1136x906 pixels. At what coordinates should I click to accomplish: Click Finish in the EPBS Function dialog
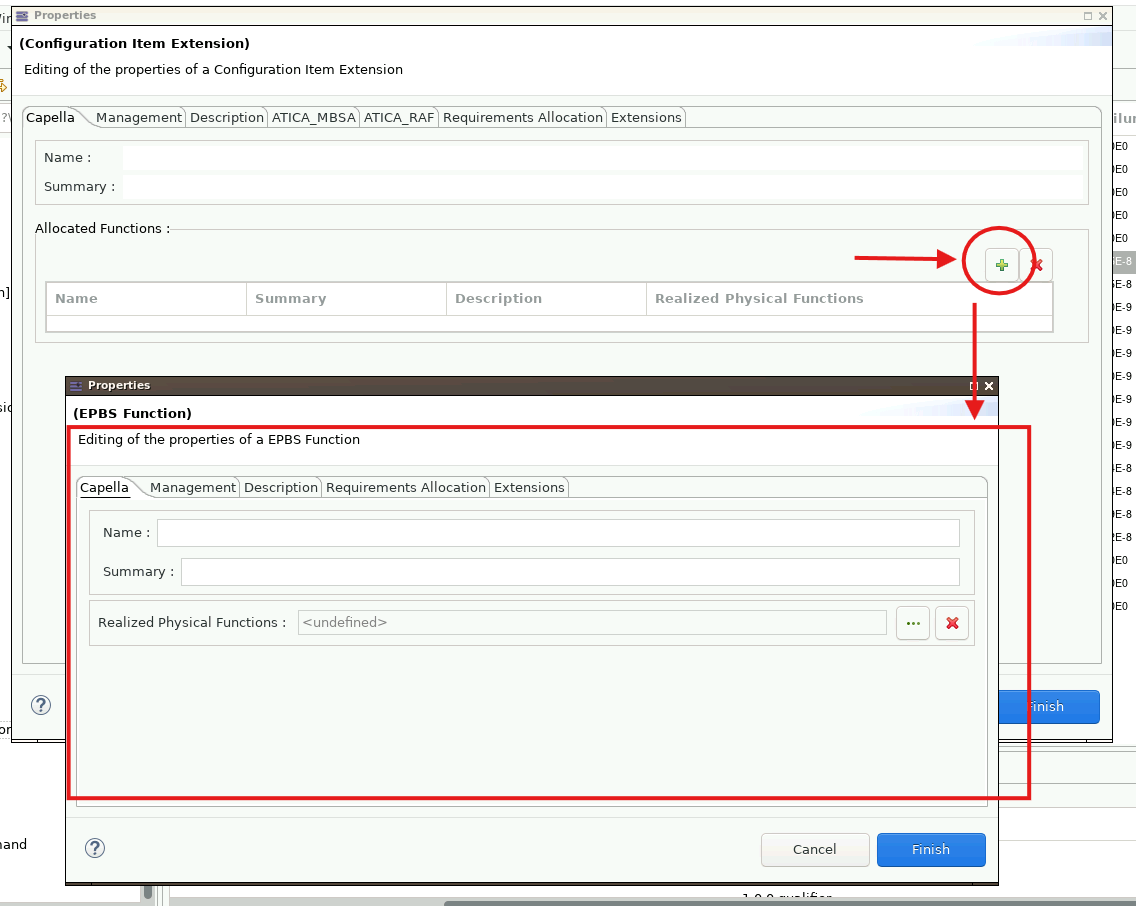coord(931,850)
